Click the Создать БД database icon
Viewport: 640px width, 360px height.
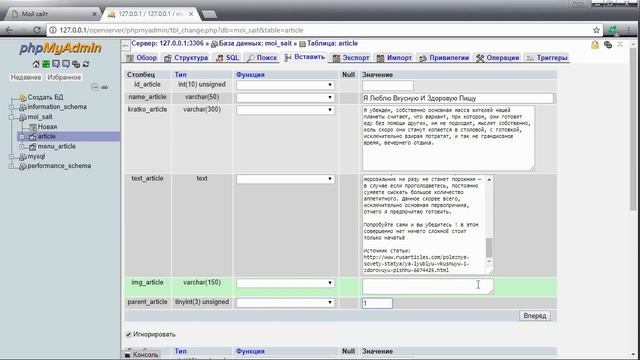click(x=22, y=98)
